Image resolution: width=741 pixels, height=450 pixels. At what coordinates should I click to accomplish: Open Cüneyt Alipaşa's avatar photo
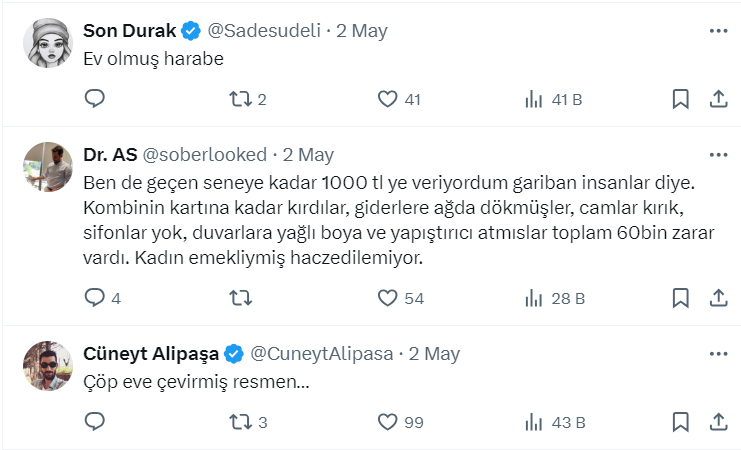click(x=46, y=366)
